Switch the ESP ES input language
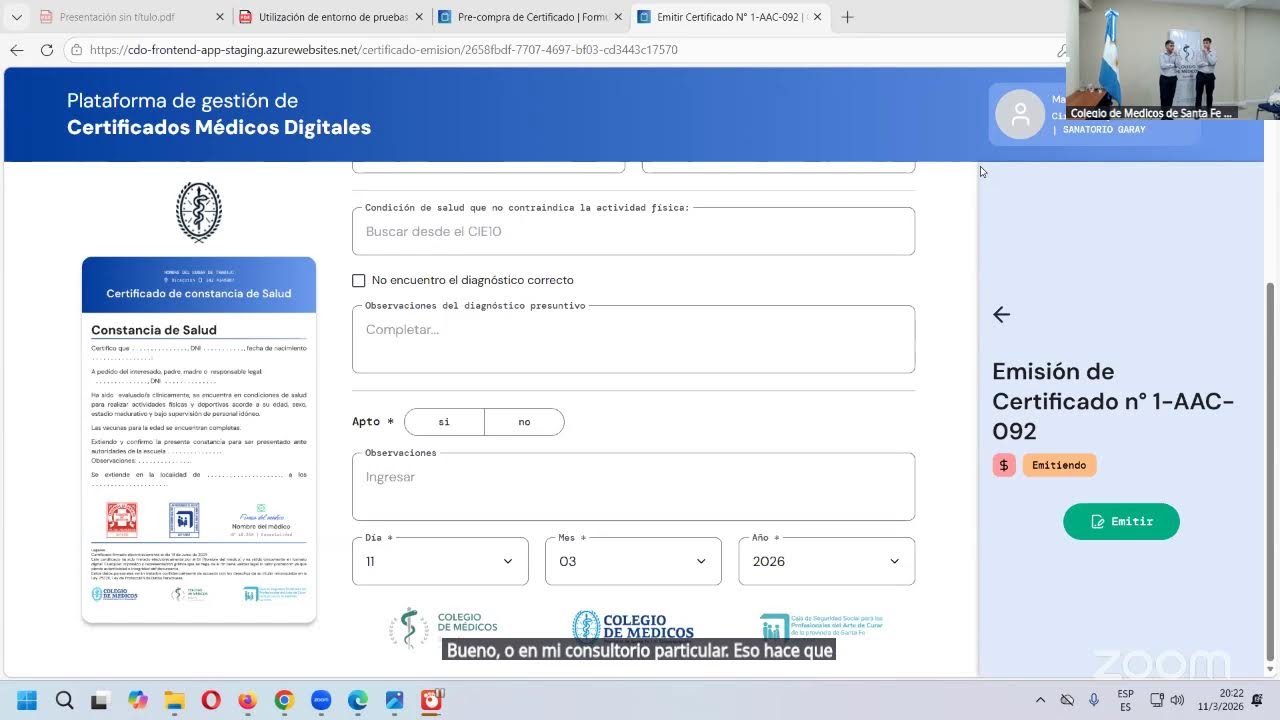 point(1125,700)
